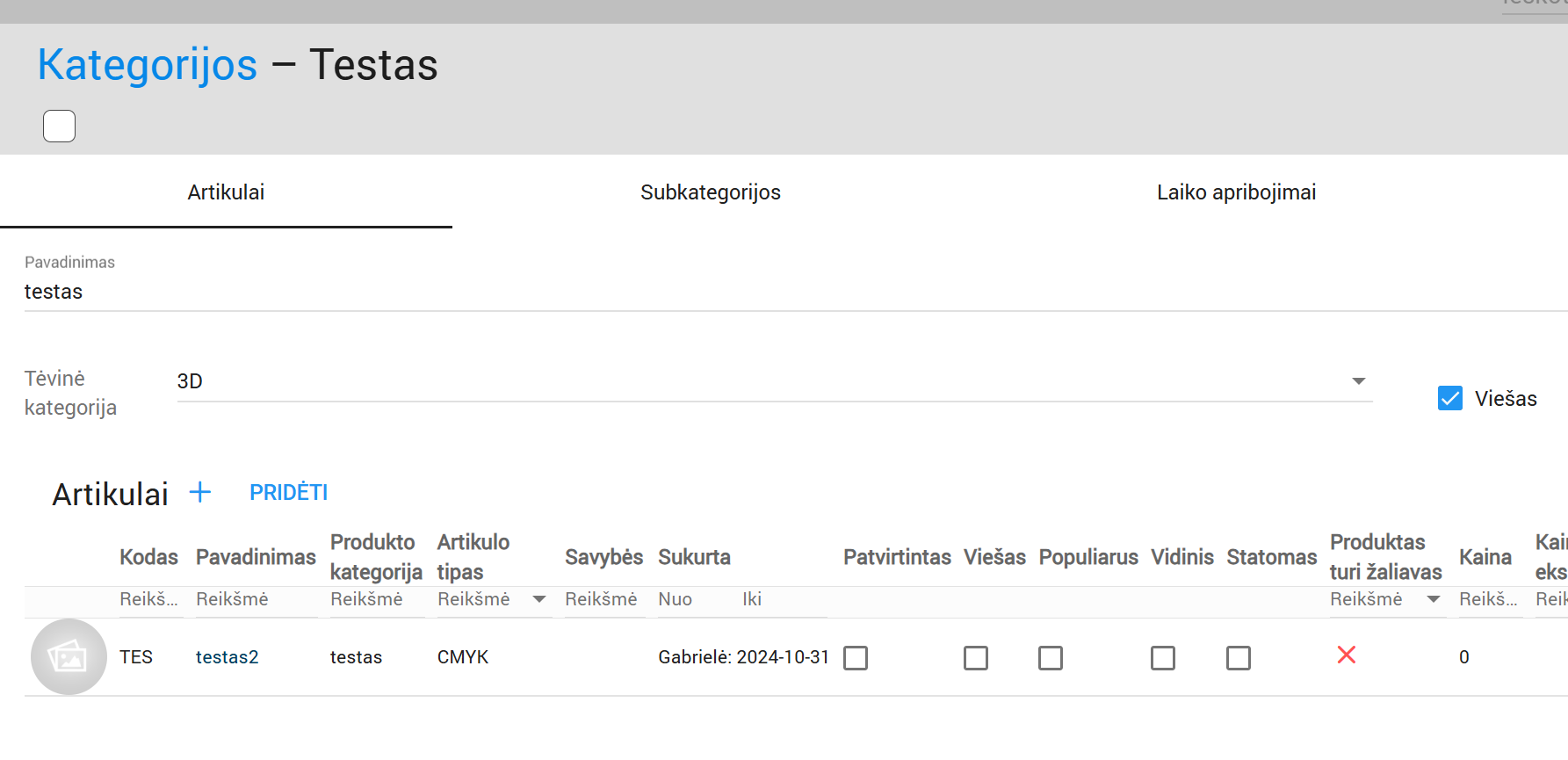Screen dimensions: 1568x760
Task: Click the red X in Produktas turi žaliavas
Action: 1346,655
